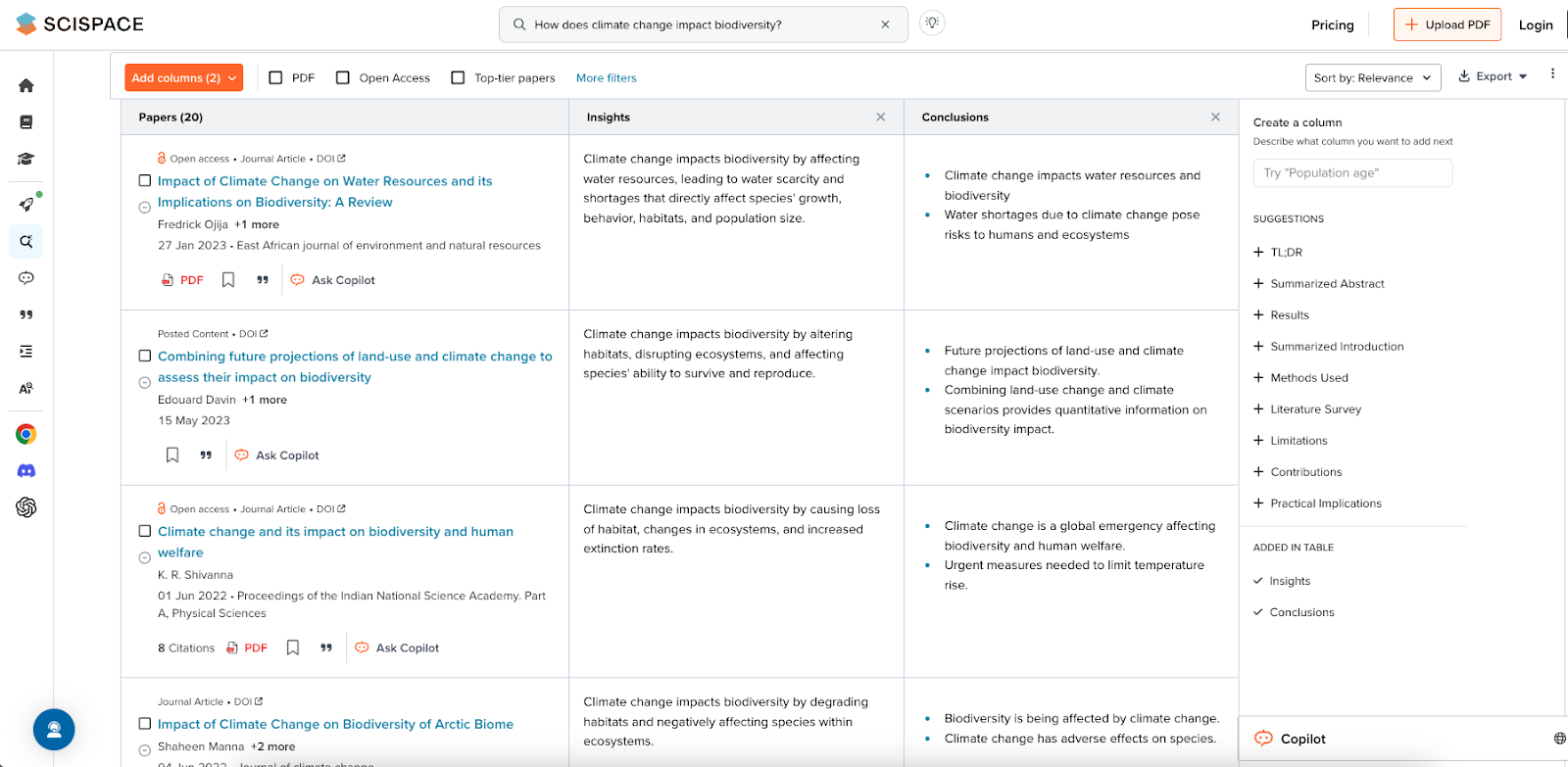This screenshot has width=1568, height=767.
Task: Add the Limitations suggested column
Action: pos(1291,441)
